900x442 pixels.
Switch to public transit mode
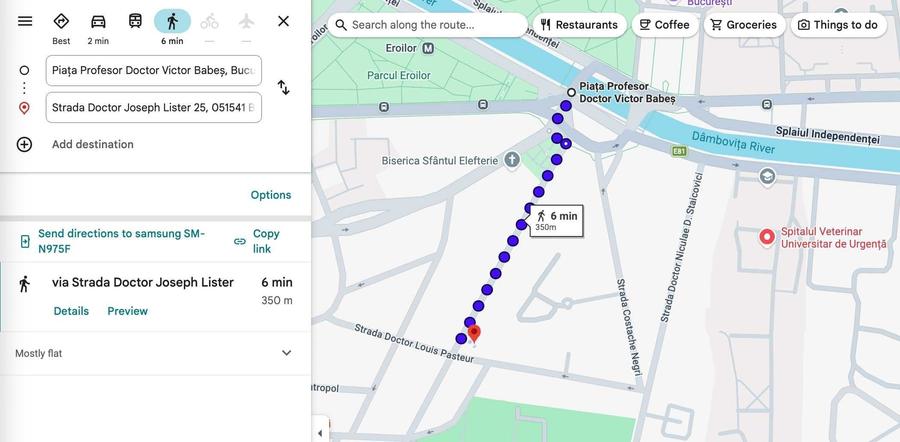[x=135, y=22]
